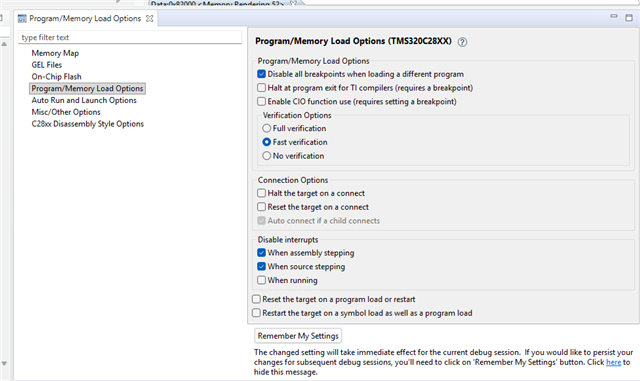The width and height of the screenshot is (640, 381).
Task: Click the left scrollbar down arrow
Action: click(4, 363)
